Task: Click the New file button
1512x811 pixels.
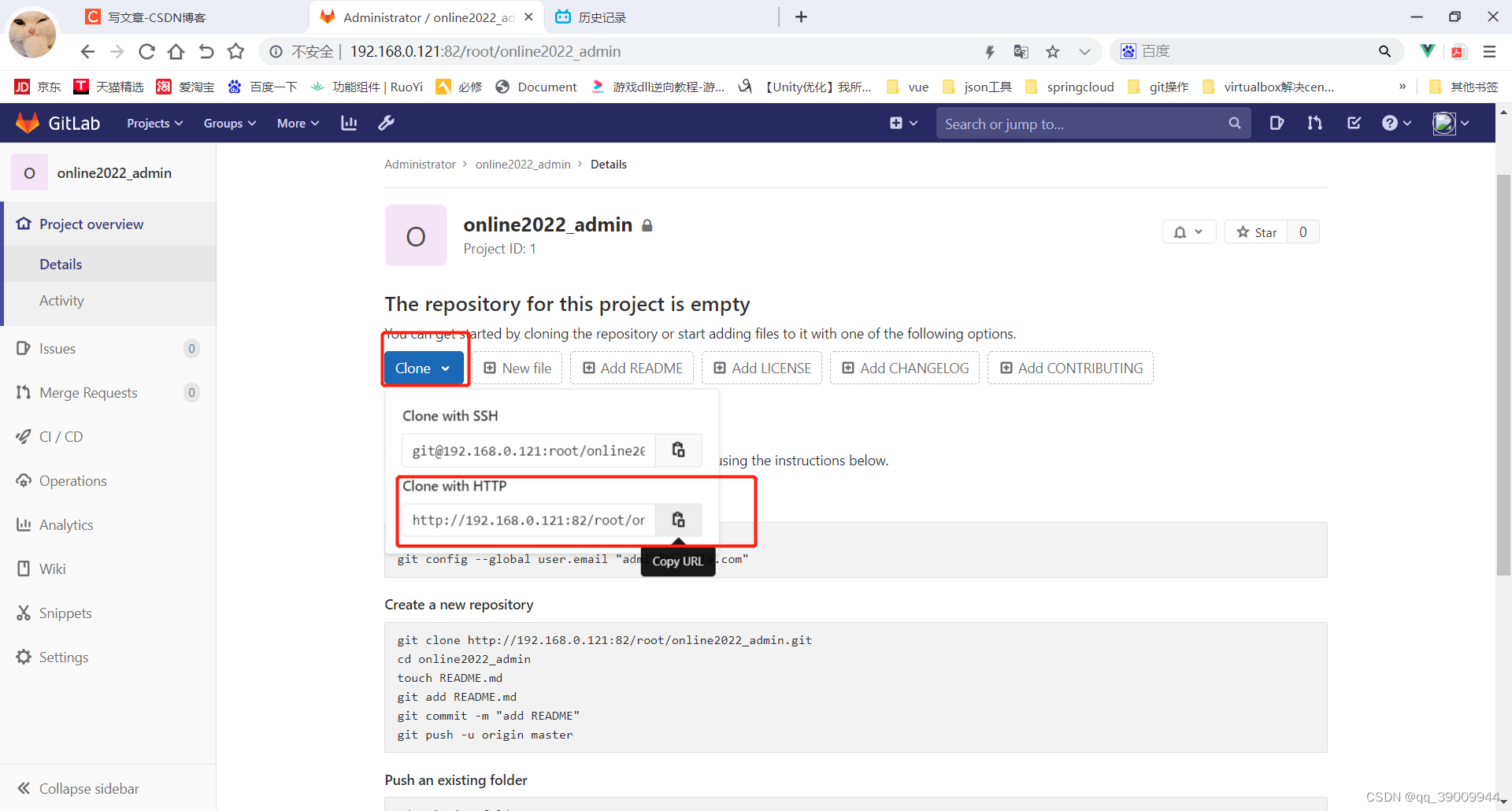Action: (517, 368)
